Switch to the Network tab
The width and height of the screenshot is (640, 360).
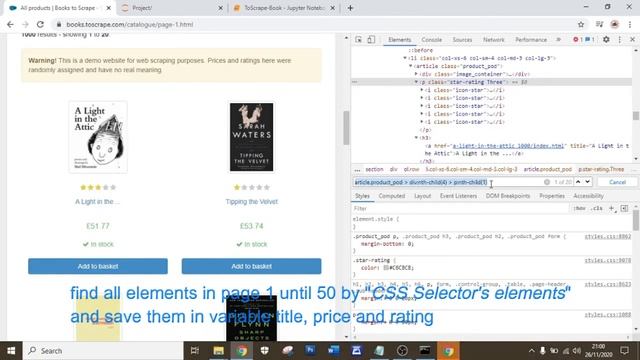point(493,40)
